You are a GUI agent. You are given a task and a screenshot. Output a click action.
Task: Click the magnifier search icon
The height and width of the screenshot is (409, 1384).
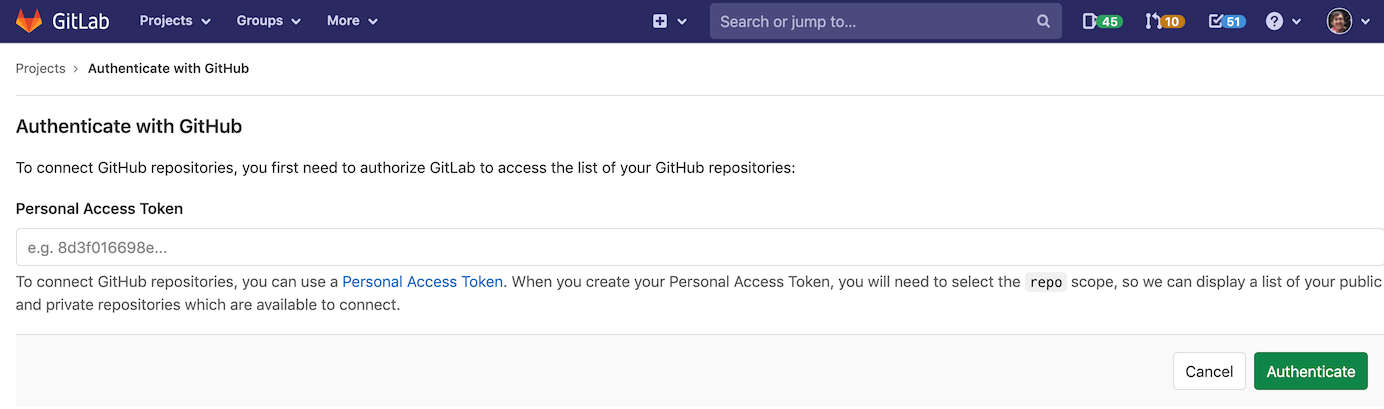click(1043, 21)
